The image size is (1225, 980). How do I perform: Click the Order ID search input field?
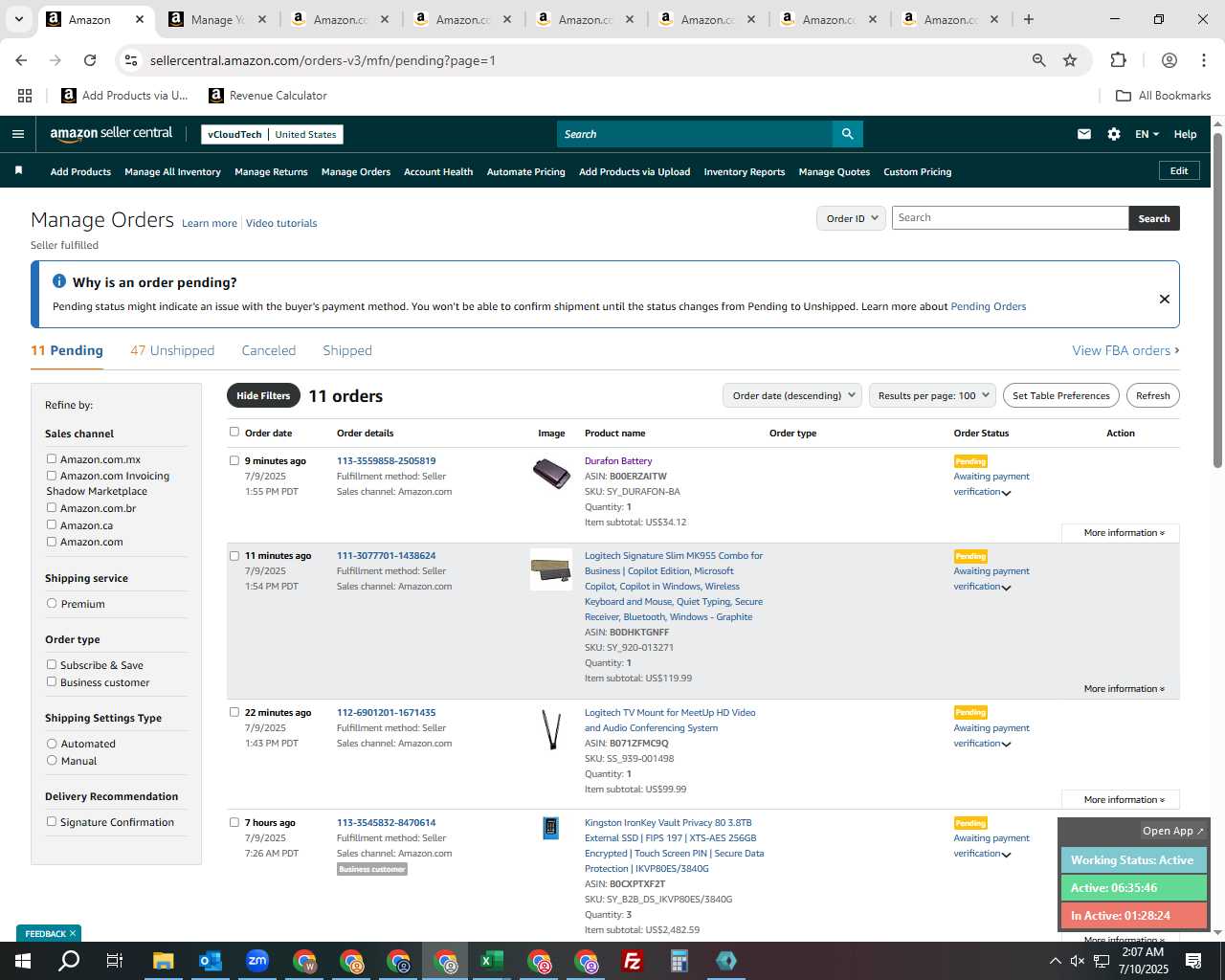click(1010, 218)
